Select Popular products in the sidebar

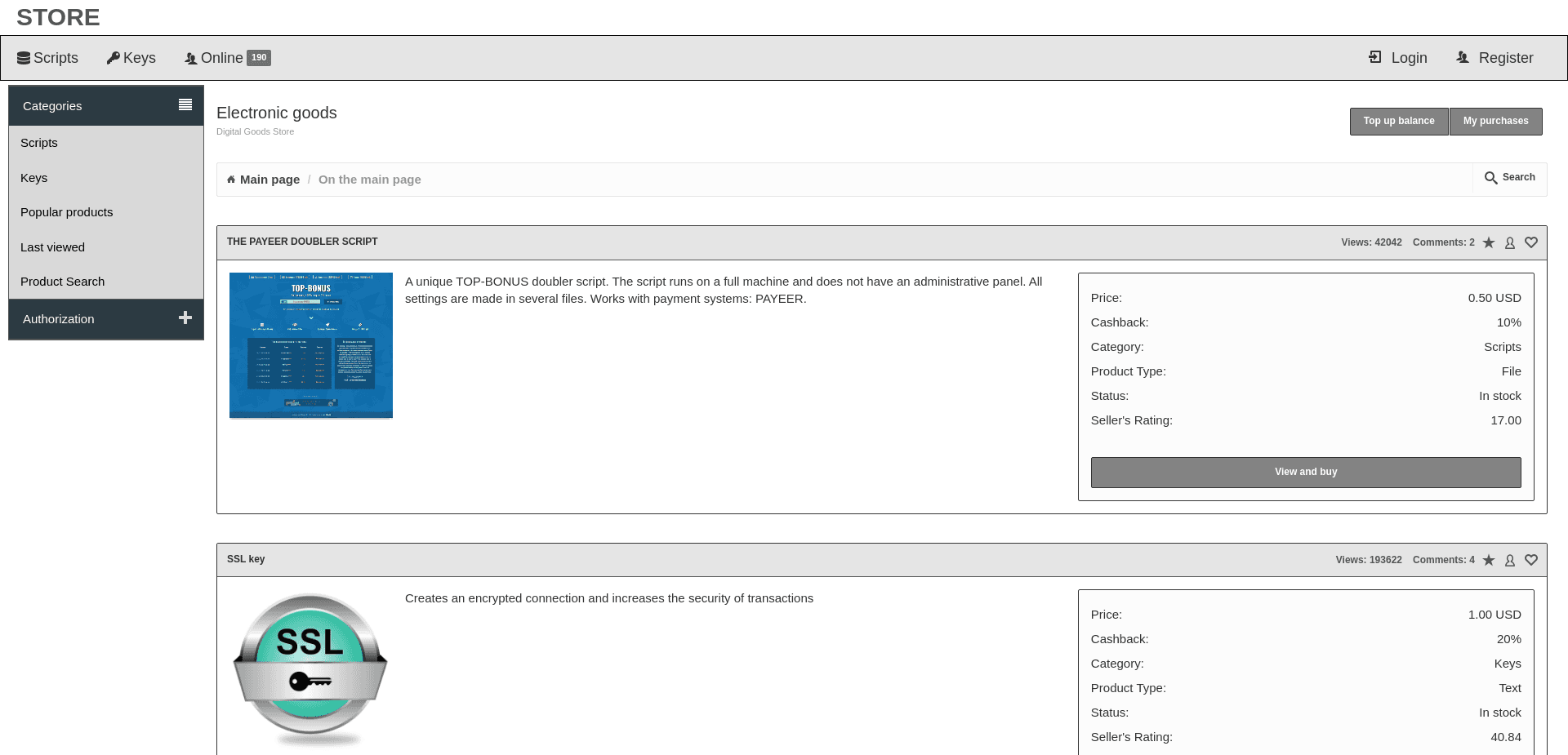tap(66, 212)
